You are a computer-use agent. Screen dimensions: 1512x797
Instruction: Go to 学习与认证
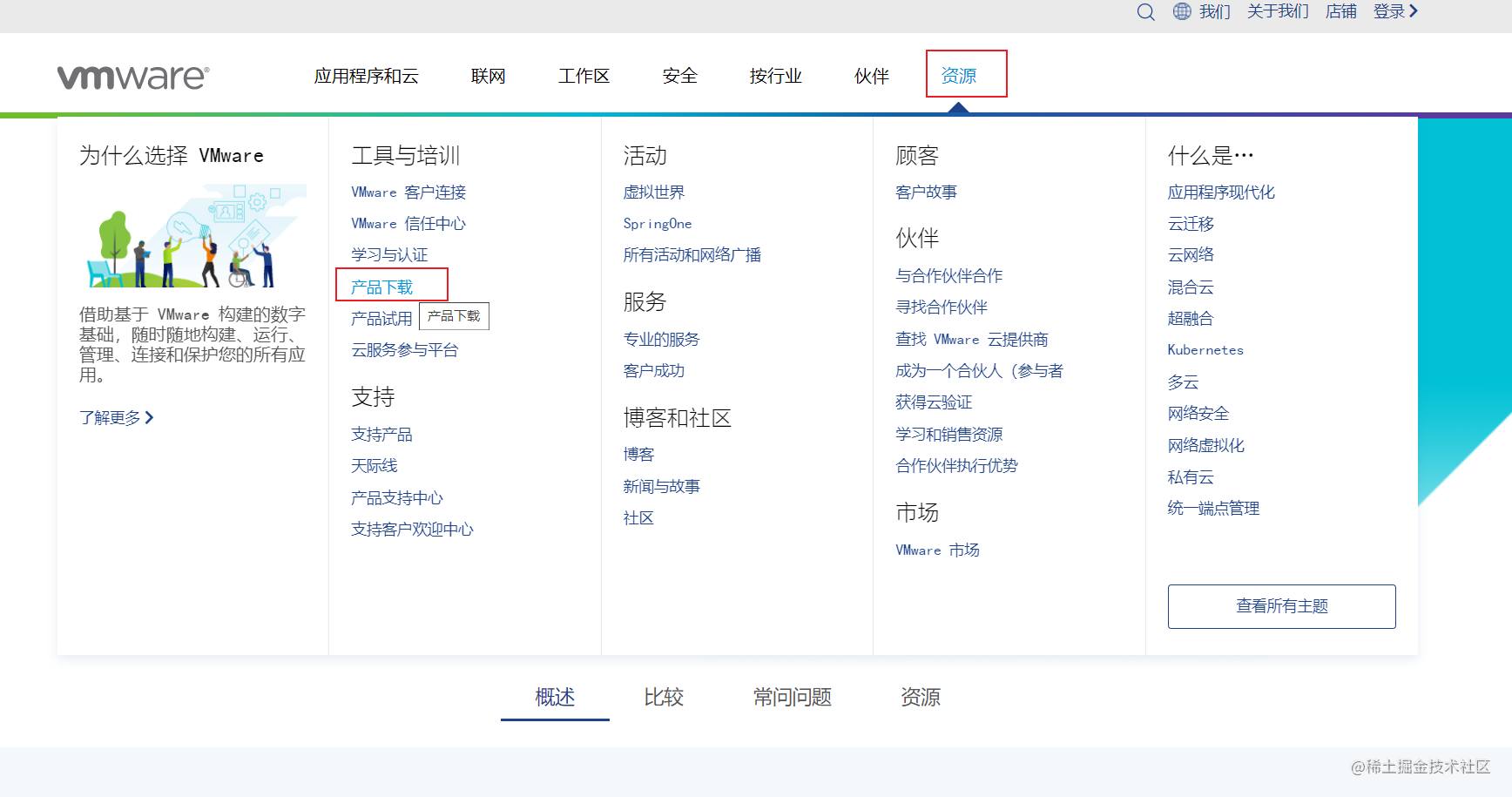[389, 255]
